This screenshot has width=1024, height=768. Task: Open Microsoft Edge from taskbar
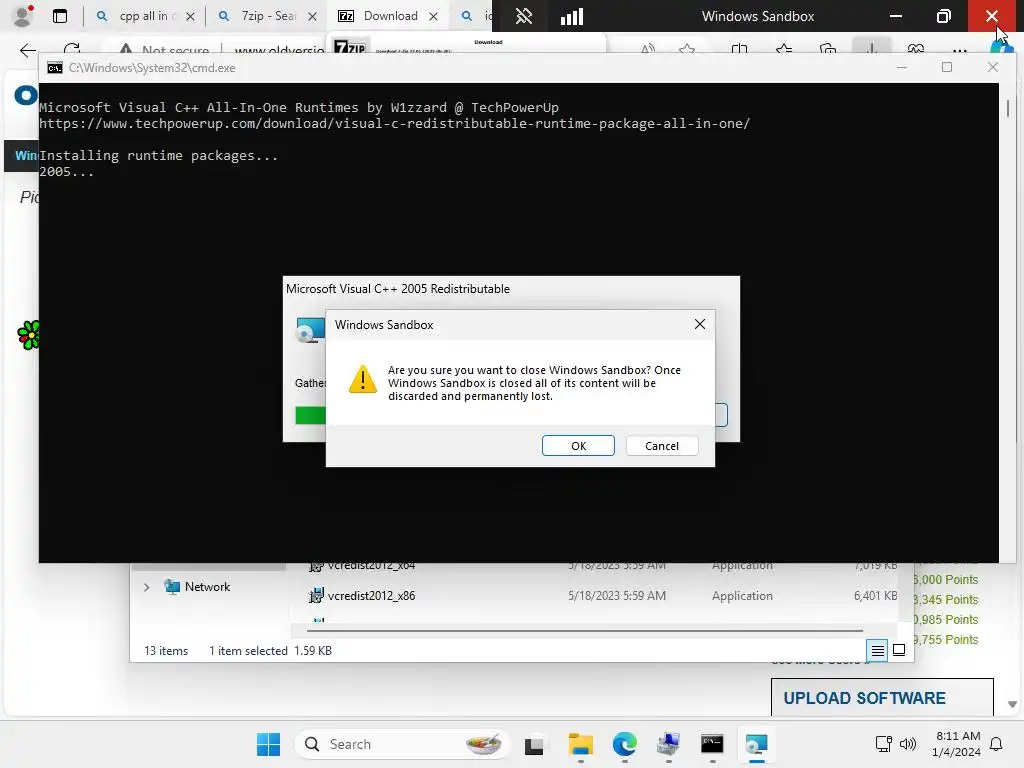click(625, 744)
